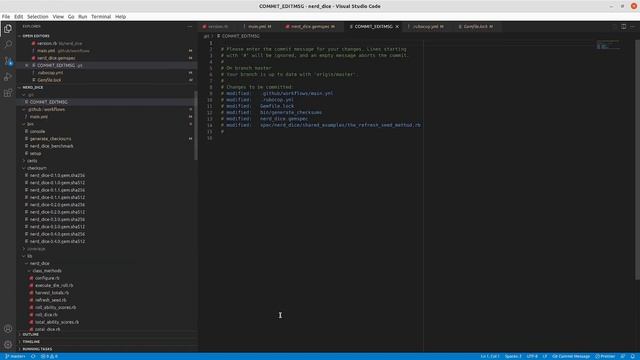Screen dimensions: 640x360
Task: Expand the Running Tasks section
Action: pos(37,349)
